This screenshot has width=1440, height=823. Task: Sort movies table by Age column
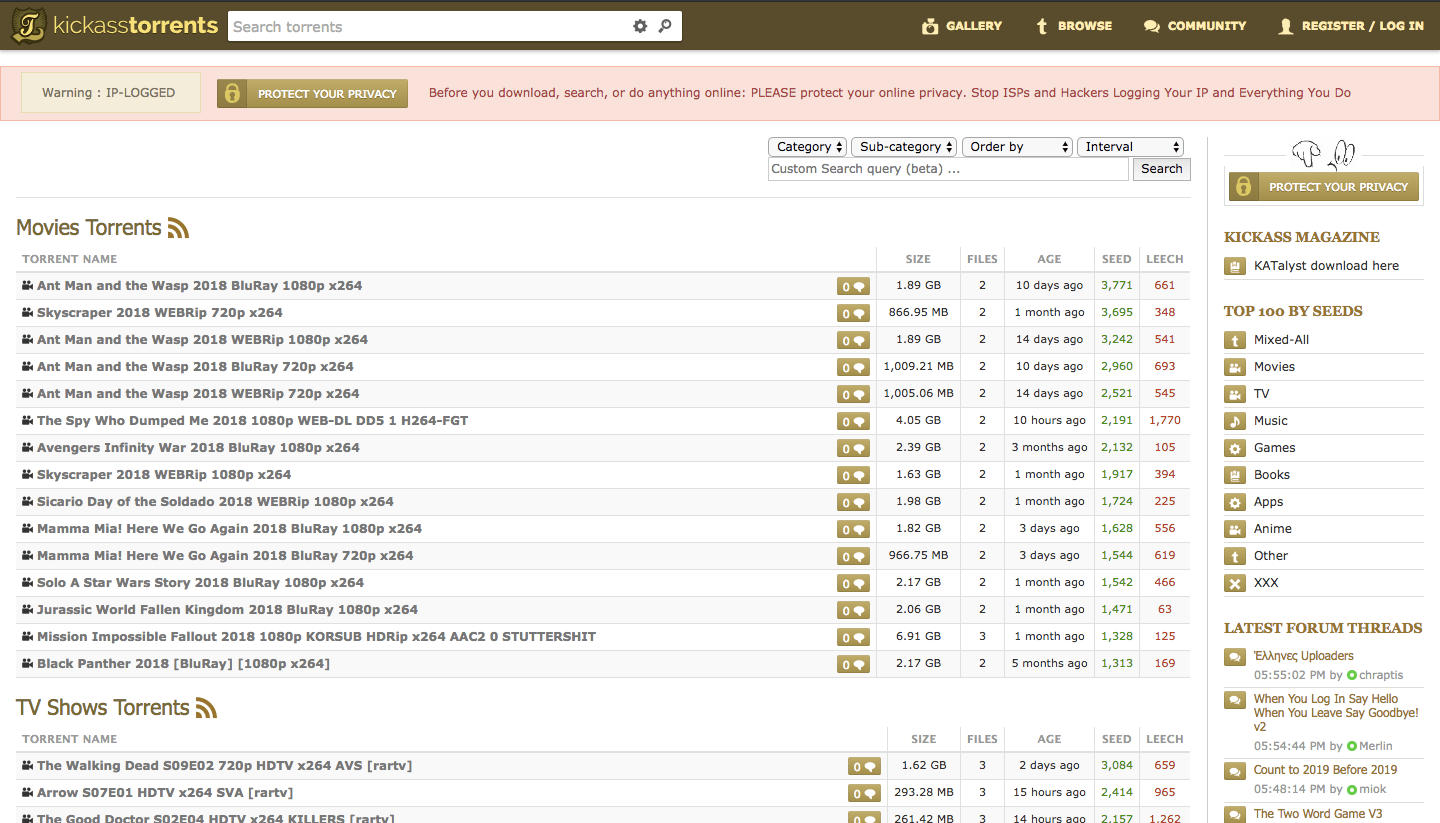pos(1049,259)
